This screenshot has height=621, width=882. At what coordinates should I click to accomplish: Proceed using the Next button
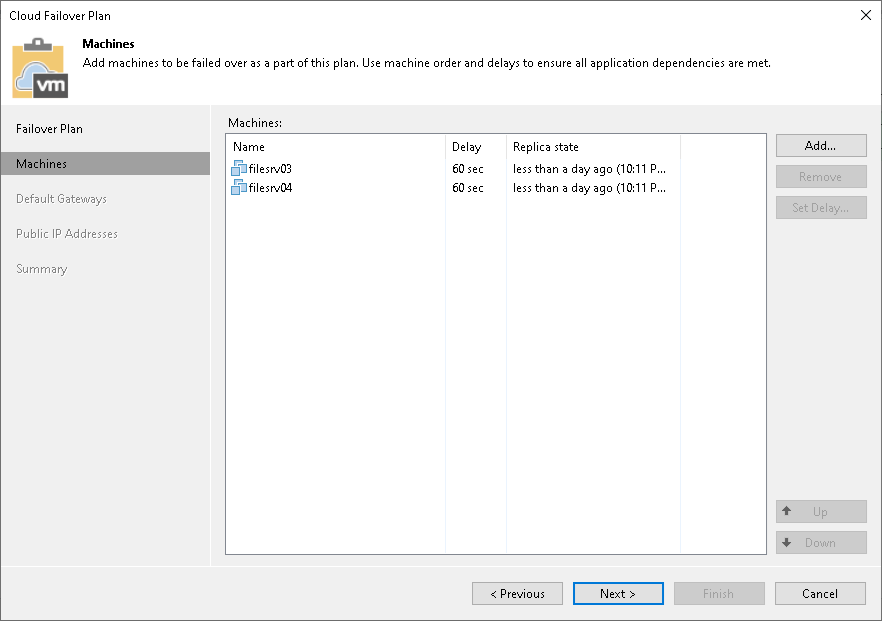pyautogui.click(x=618, y=593)
